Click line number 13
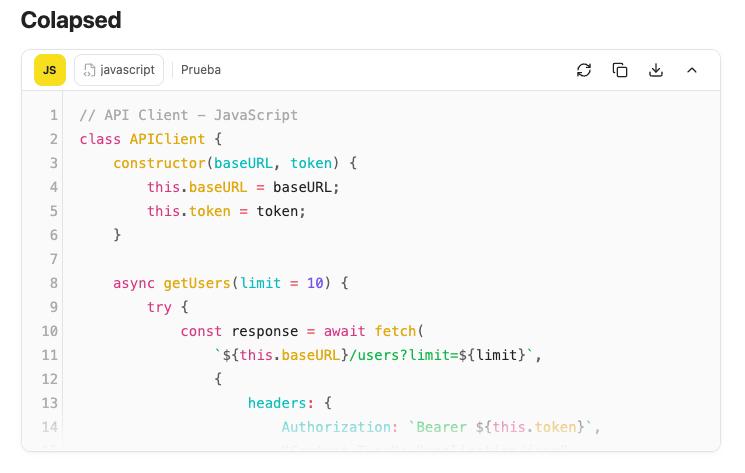The width and height of the screenshot is (745, 473). [50, 403]
